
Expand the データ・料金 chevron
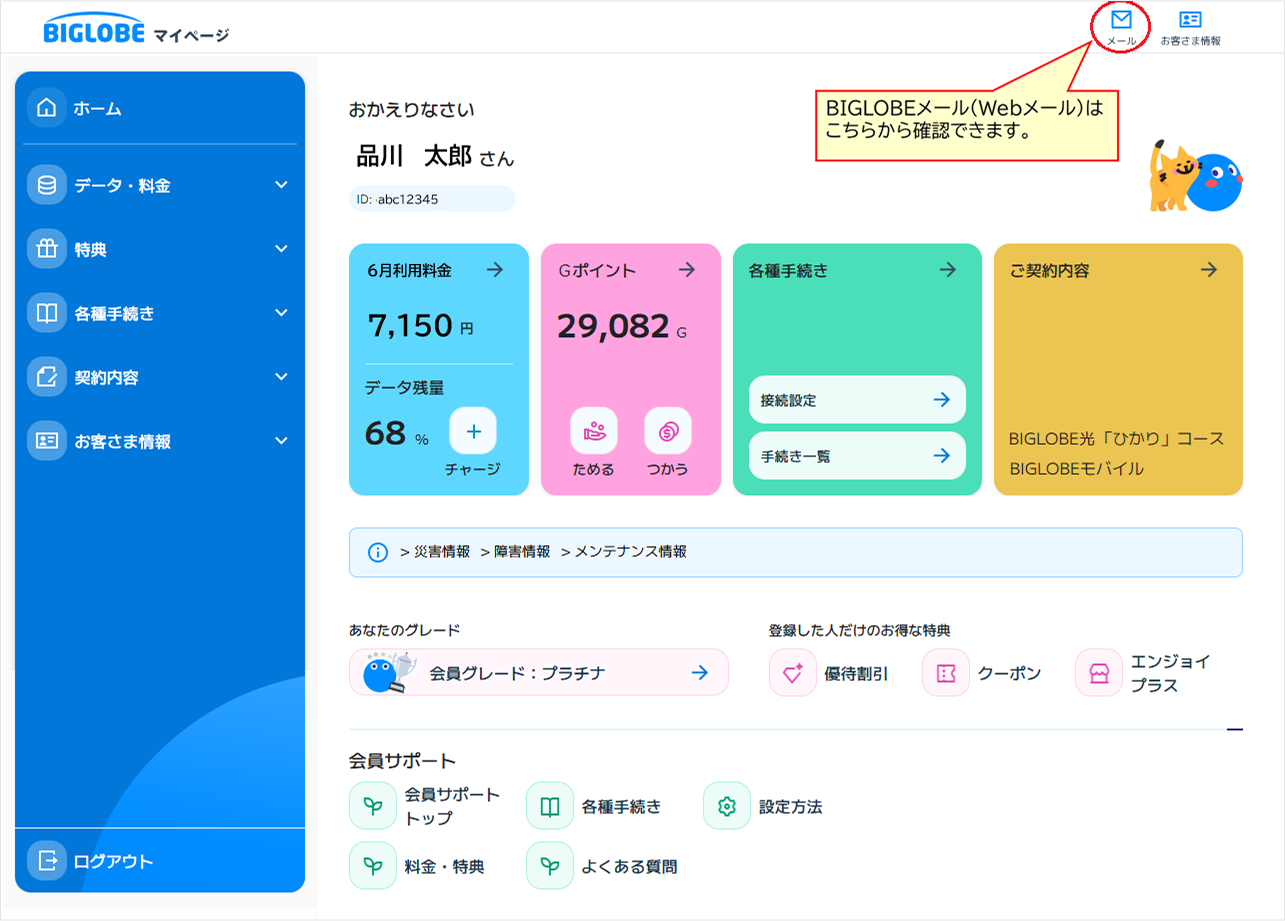pyautogui.click(x=282, y=185)
